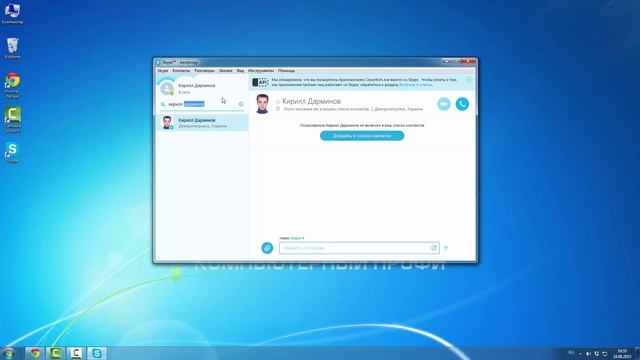Open the 'через Skype' dropdown
The width and height of the screenshot is (640, 360).
pyautogui.click(x=292, y=238)
